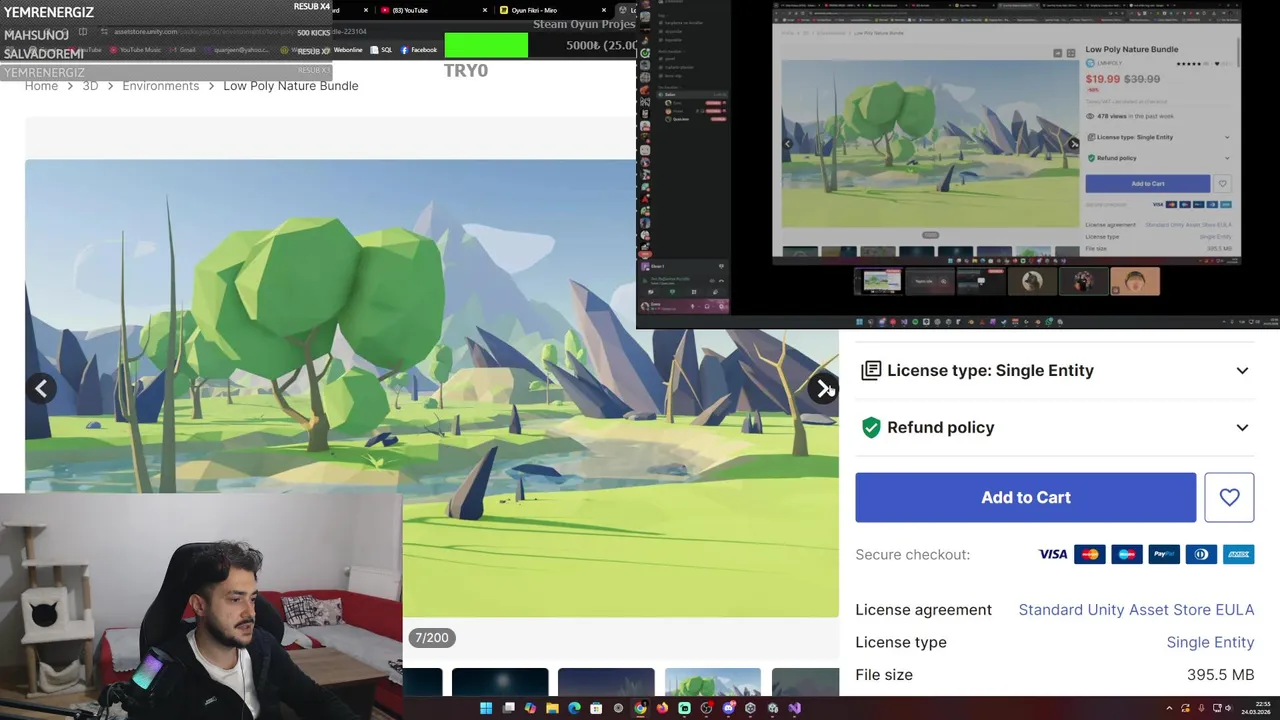This screenshot has height=720, width=1280.
Task: Open the Standard Unity Asset Store EULA link
Action: click(x=1136, y=610)
